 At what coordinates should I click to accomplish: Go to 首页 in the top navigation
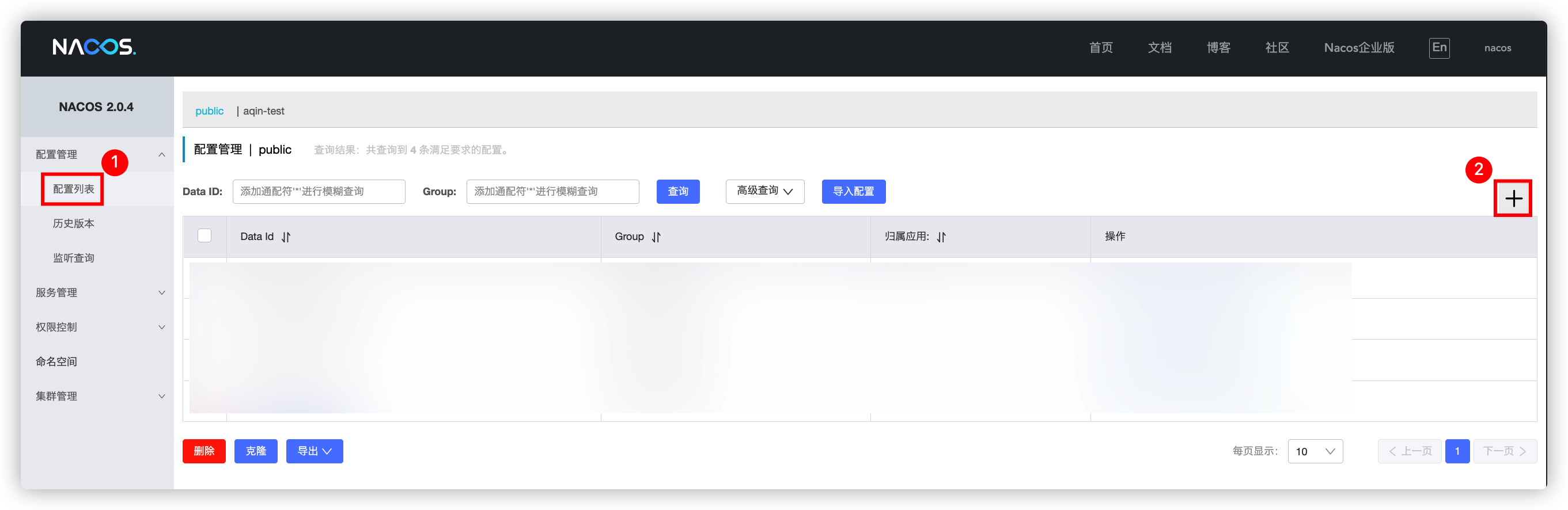[1100, 47]
